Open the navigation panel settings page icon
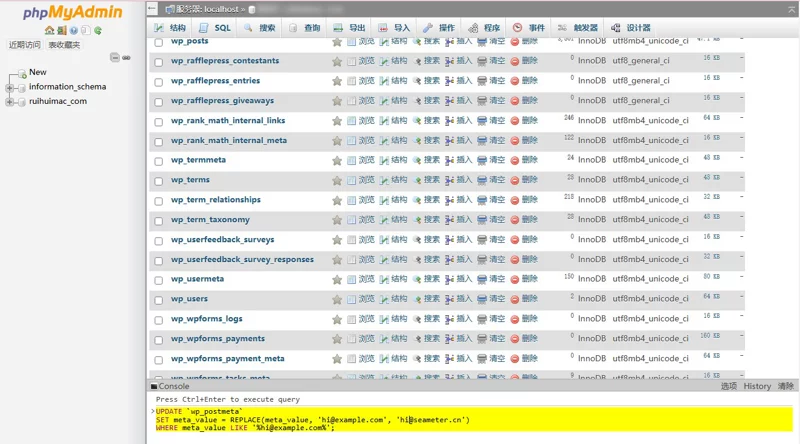Image resolution: width=800 pixels, height=444 pixels. point(86,31)
